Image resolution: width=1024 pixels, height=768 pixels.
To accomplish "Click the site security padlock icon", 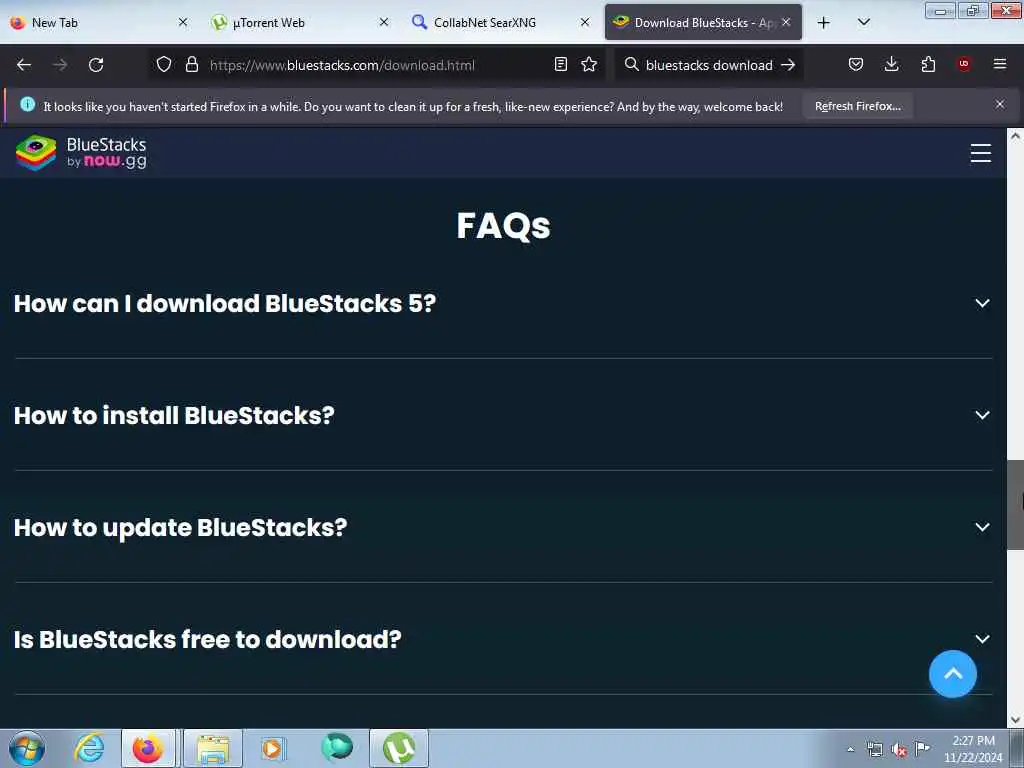I will point(191,65).
